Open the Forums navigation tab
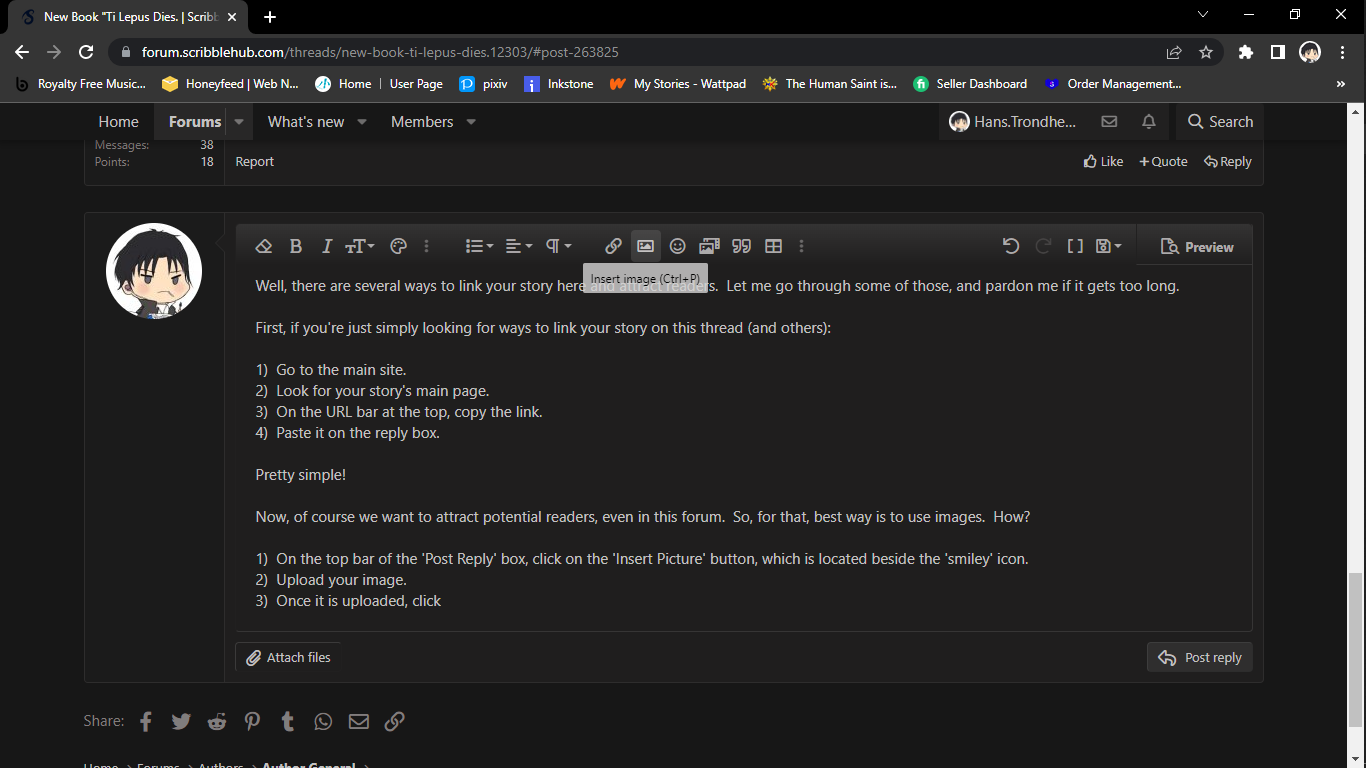 coord(194,122)
